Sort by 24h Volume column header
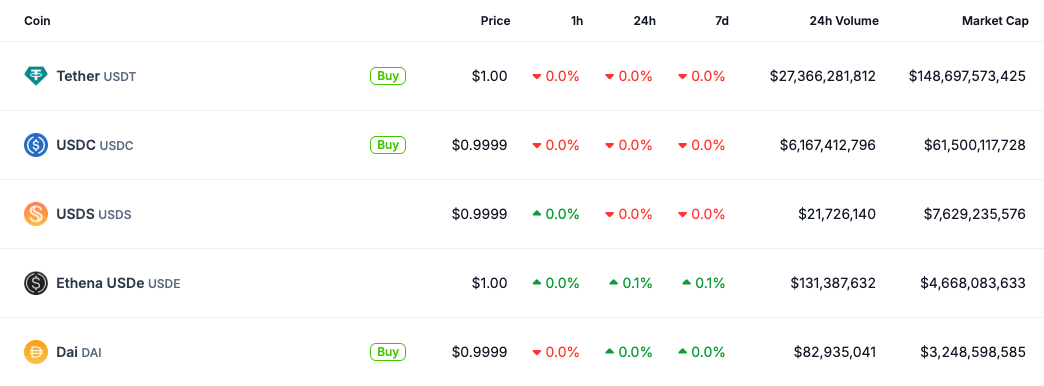Viewport: 1044px width, 386px height. pyautogui.click(x=844, y=21)
